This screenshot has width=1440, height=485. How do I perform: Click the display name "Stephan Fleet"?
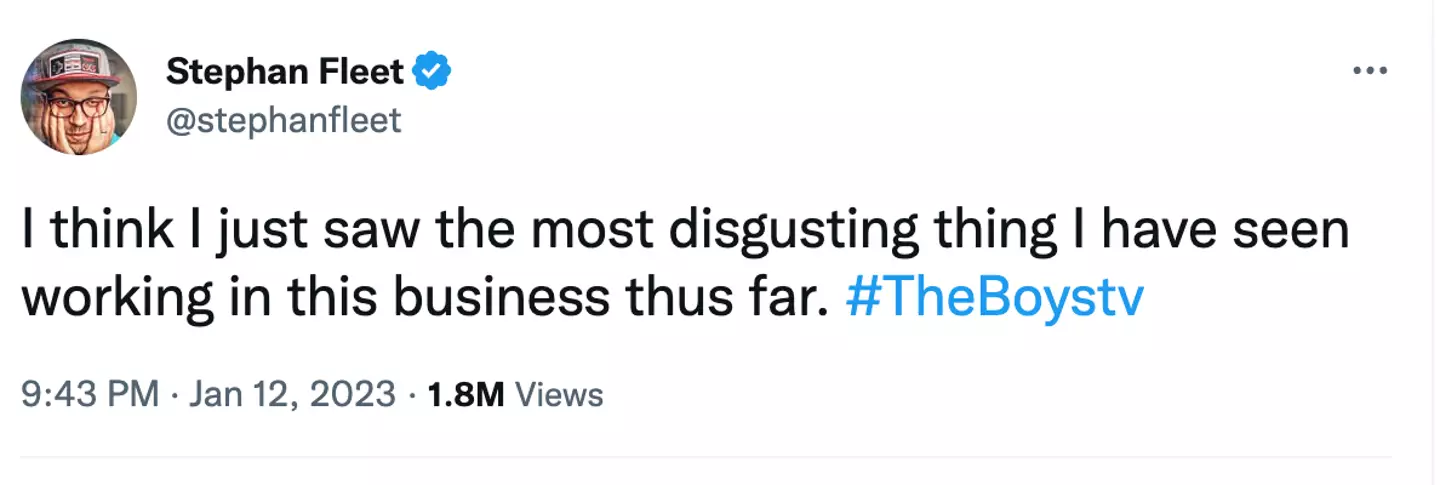tap(284, 72)
